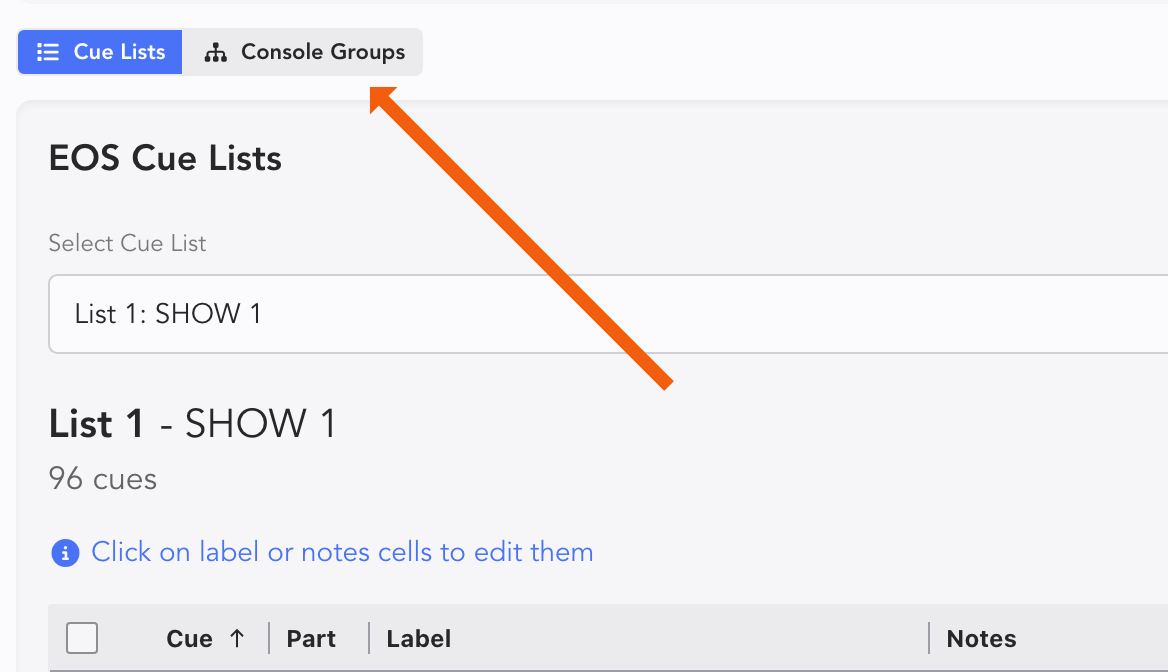Screen dimensions: 1168x672
Task: Click the edit label or notes hint text
Action: click(342, 552)
